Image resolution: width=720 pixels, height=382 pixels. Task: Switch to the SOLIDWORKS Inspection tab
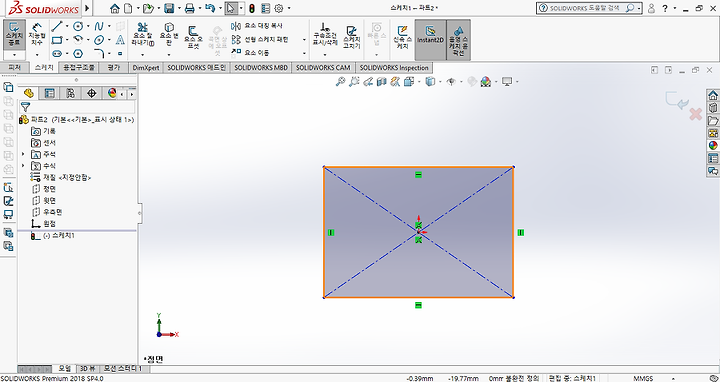(x=394, y=67)
